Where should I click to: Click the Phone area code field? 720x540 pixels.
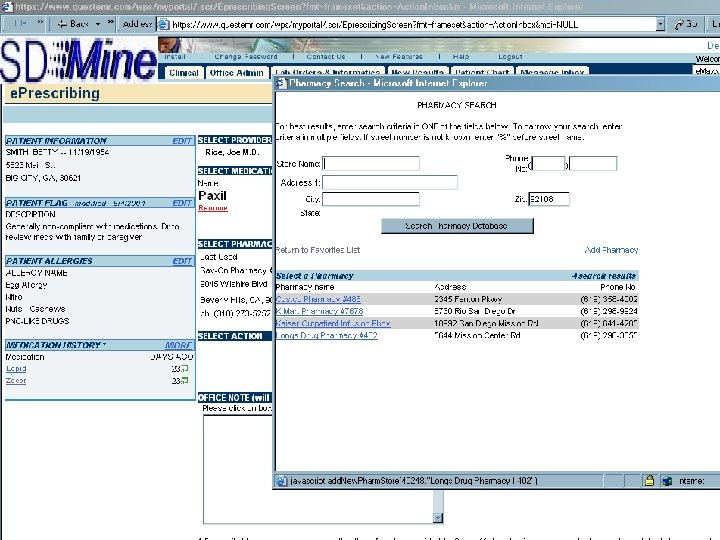(548, 163)
